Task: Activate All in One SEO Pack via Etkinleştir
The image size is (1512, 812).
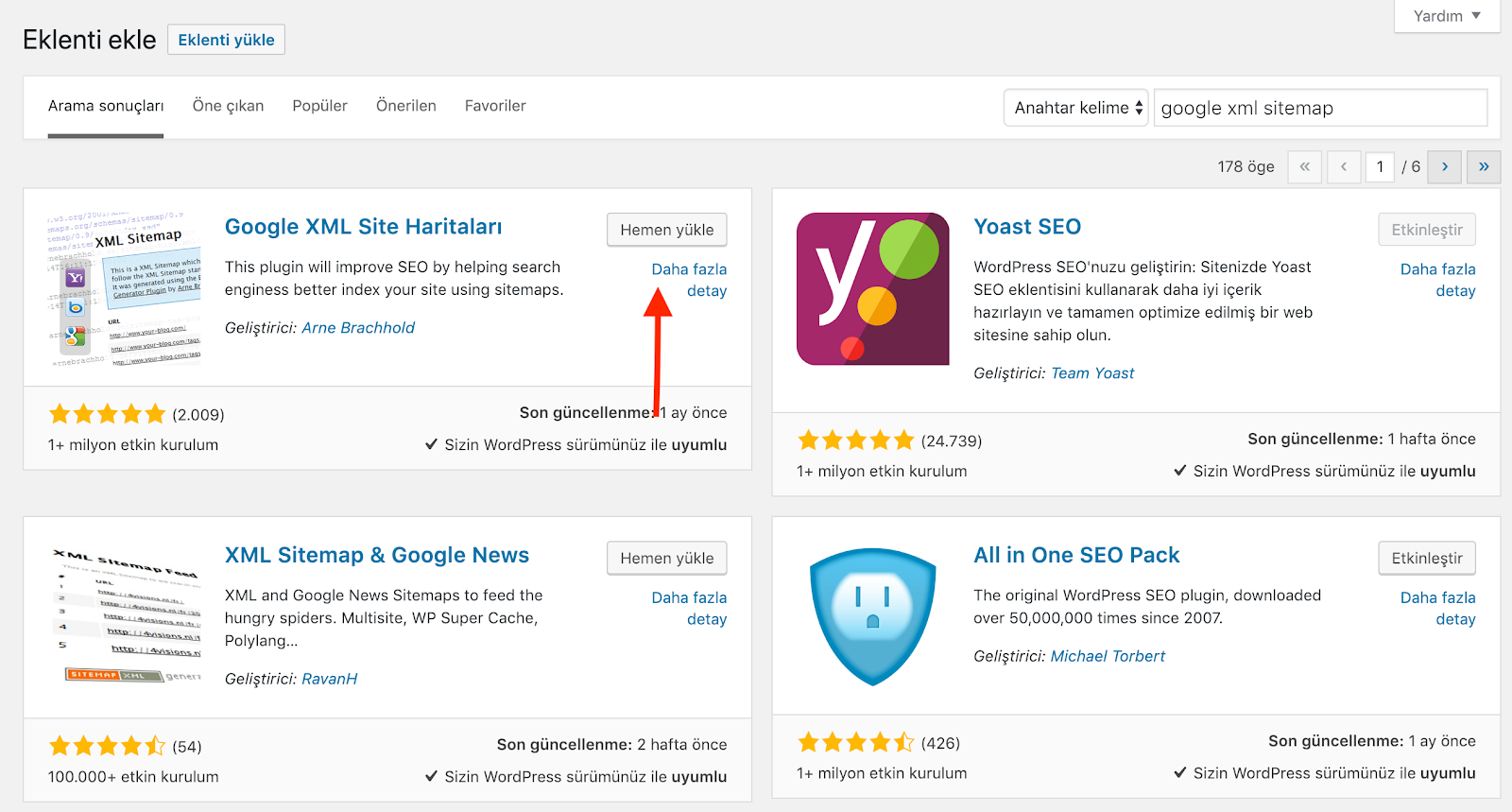Action: pos(1426,558)
